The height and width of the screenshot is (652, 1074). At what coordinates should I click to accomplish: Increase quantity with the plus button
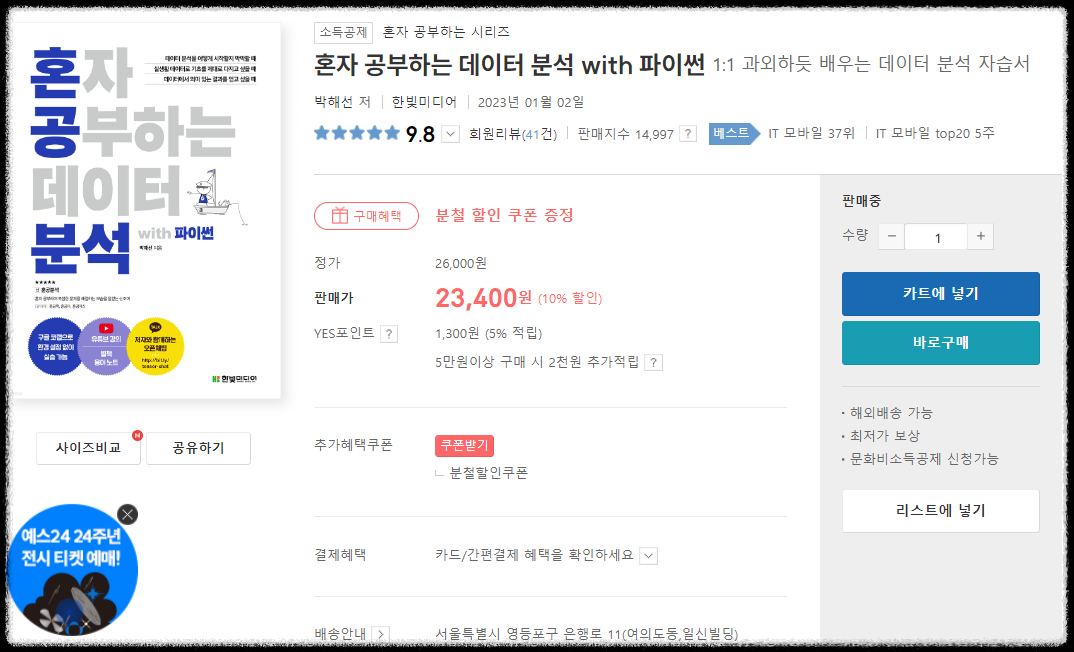tap(980, 236)
